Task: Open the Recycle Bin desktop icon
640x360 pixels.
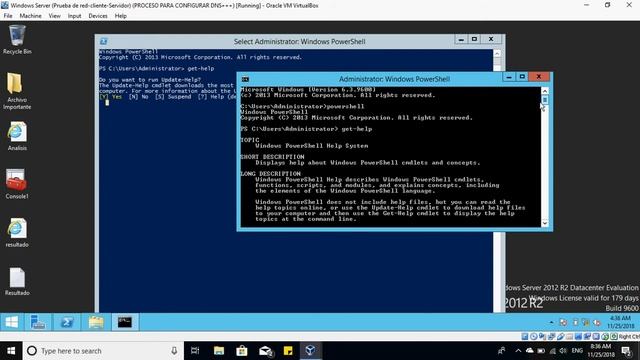Action: tap(17, 39)
